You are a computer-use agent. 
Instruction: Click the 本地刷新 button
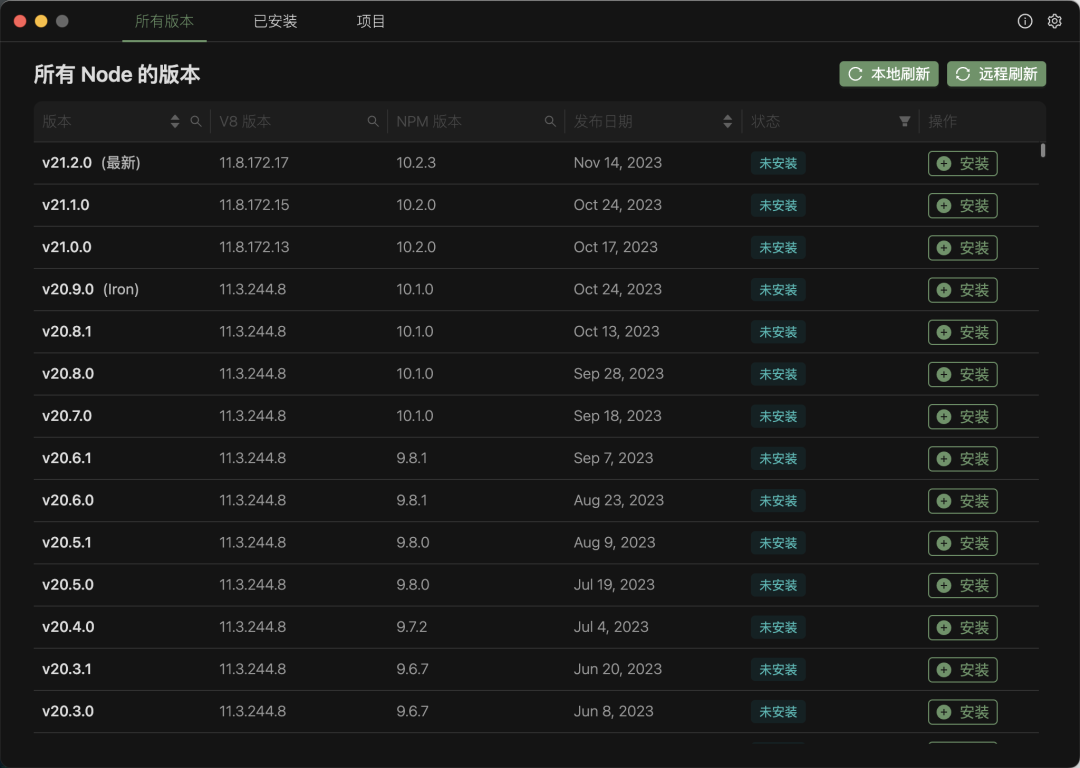[x=888, y=74]
